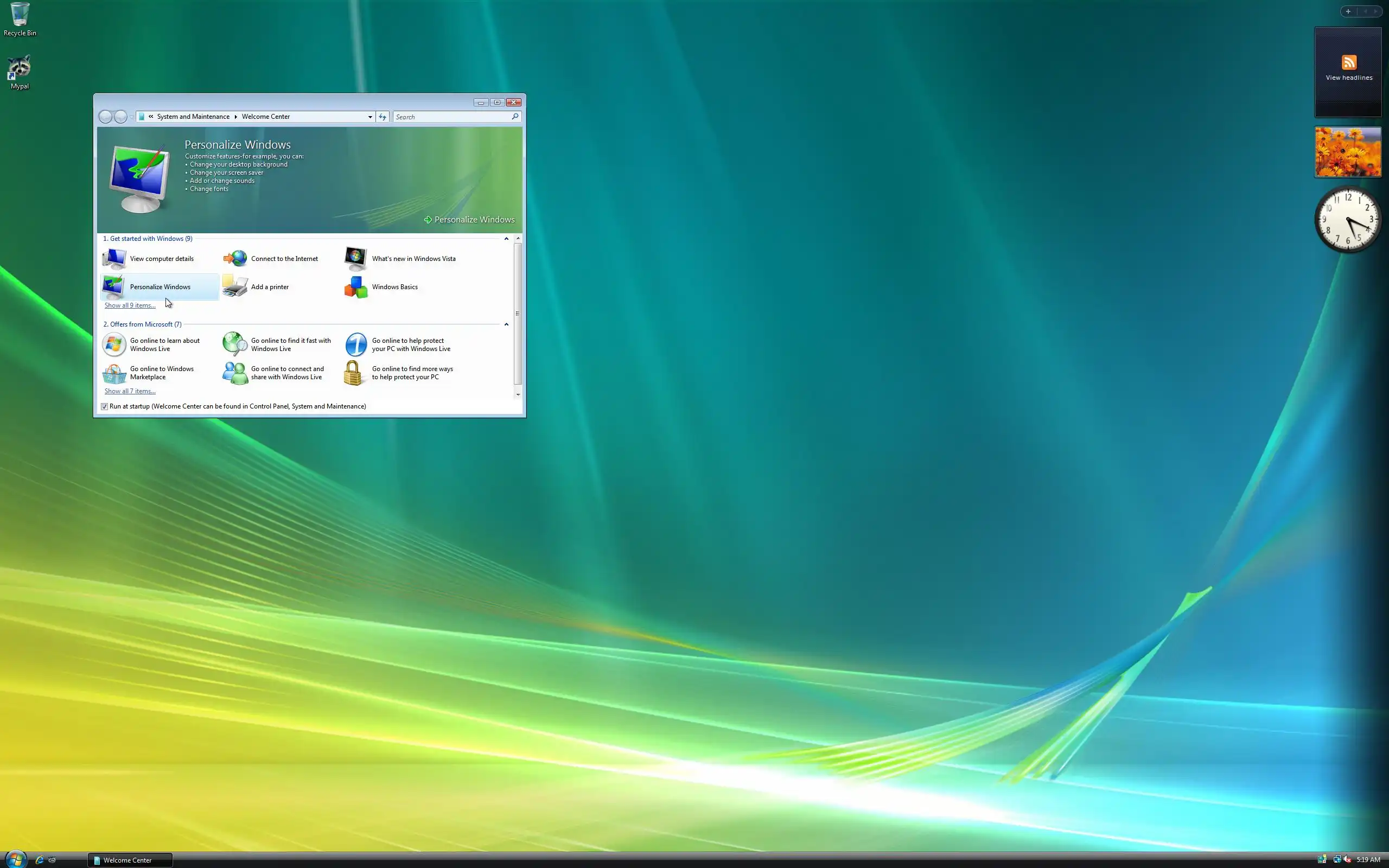Open Windows Basics cubes icon

click(356, 286)
